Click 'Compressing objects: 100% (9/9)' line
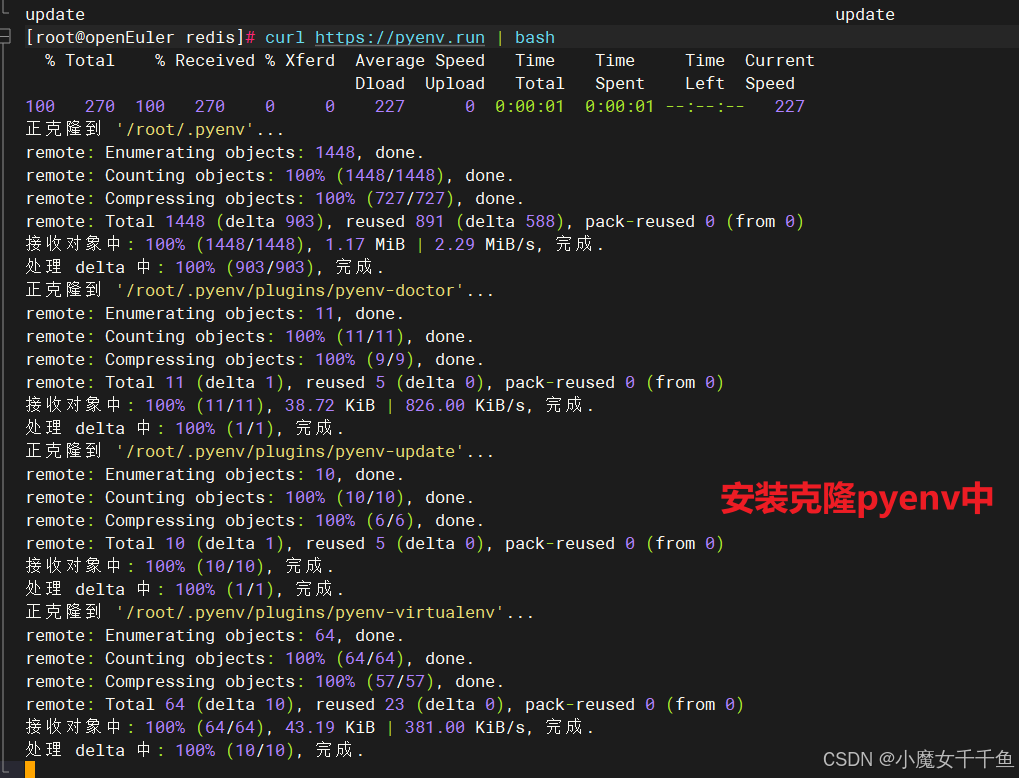The height and width of the screenshot is (778, 1019). (x=255, y=359)
